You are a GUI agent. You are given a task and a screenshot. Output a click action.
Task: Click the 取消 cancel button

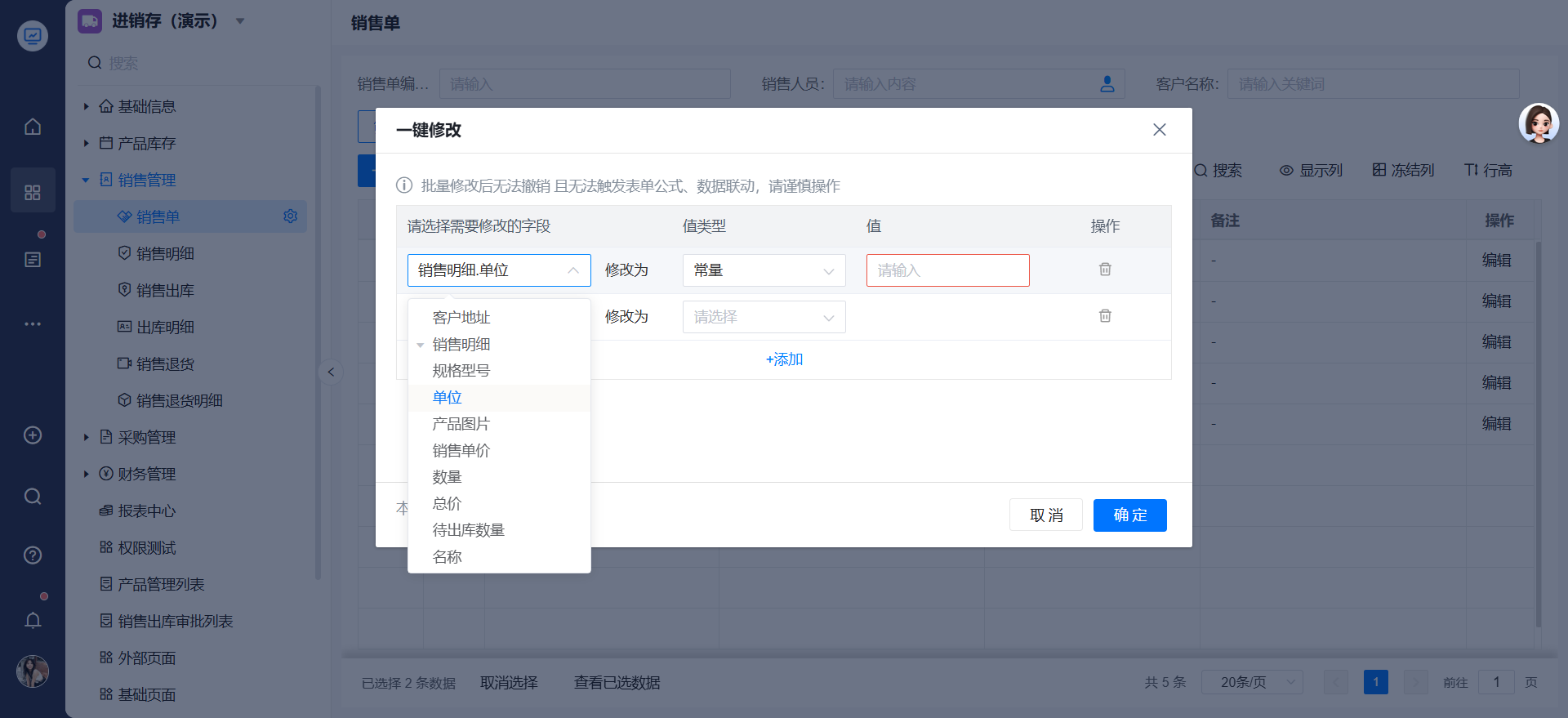1046,515
